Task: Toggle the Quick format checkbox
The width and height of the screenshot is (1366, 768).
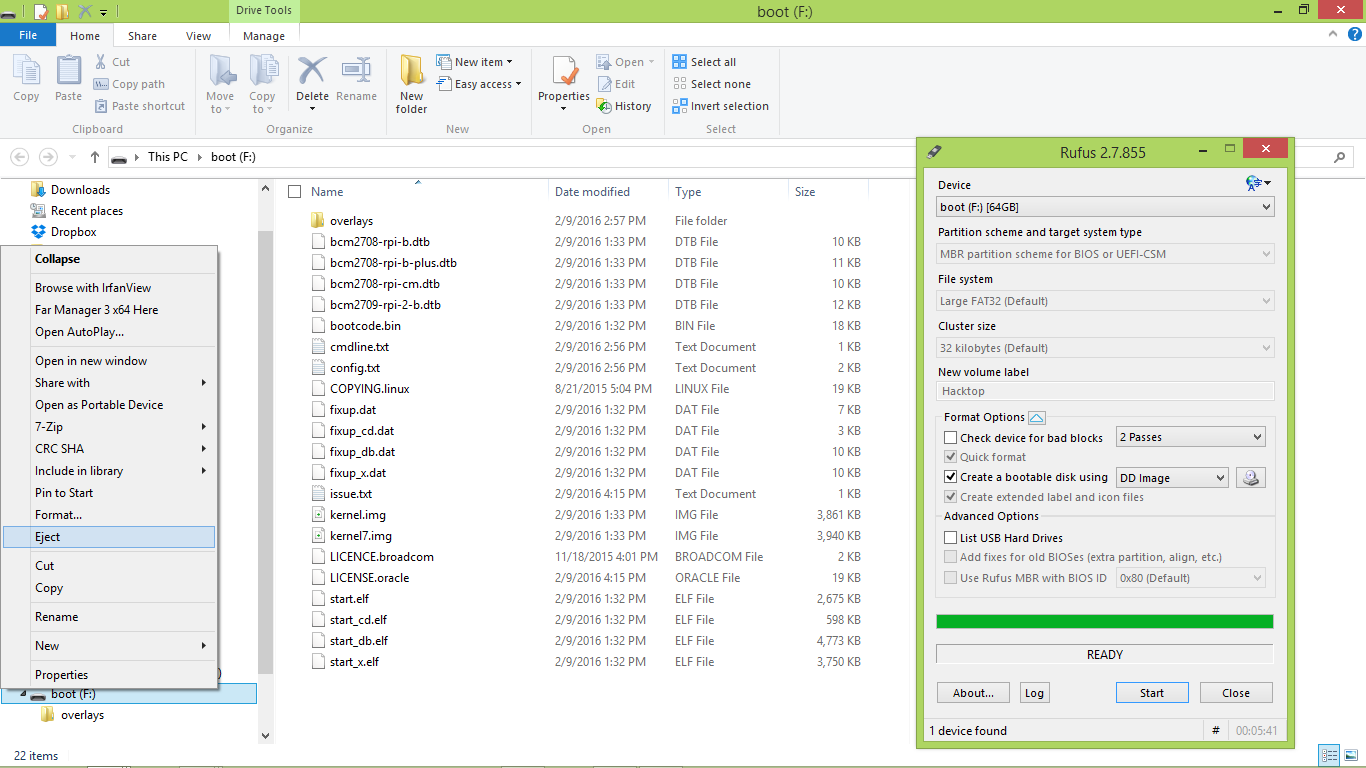Action: pos(950,457)
